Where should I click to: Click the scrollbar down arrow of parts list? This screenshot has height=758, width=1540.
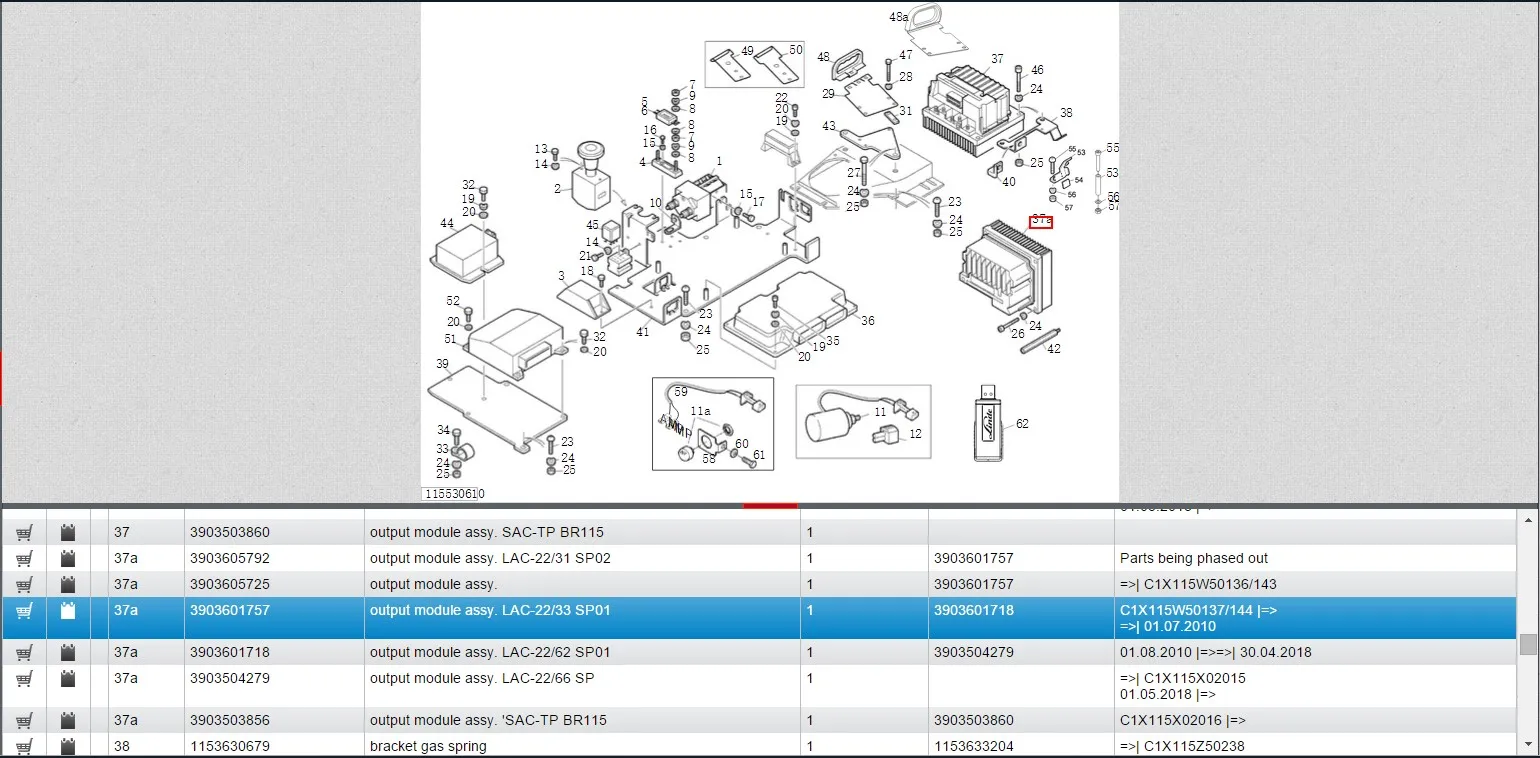pyautogui.click(x=1528, y=746)
